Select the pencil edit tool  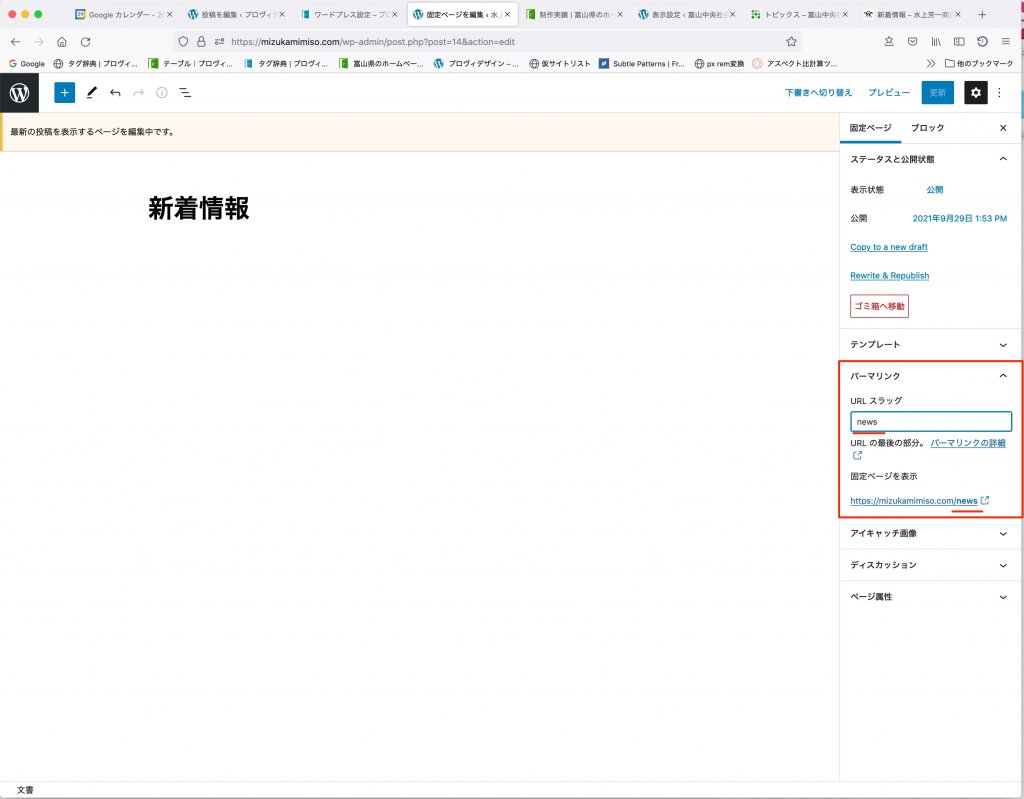(x=91, y=92)
